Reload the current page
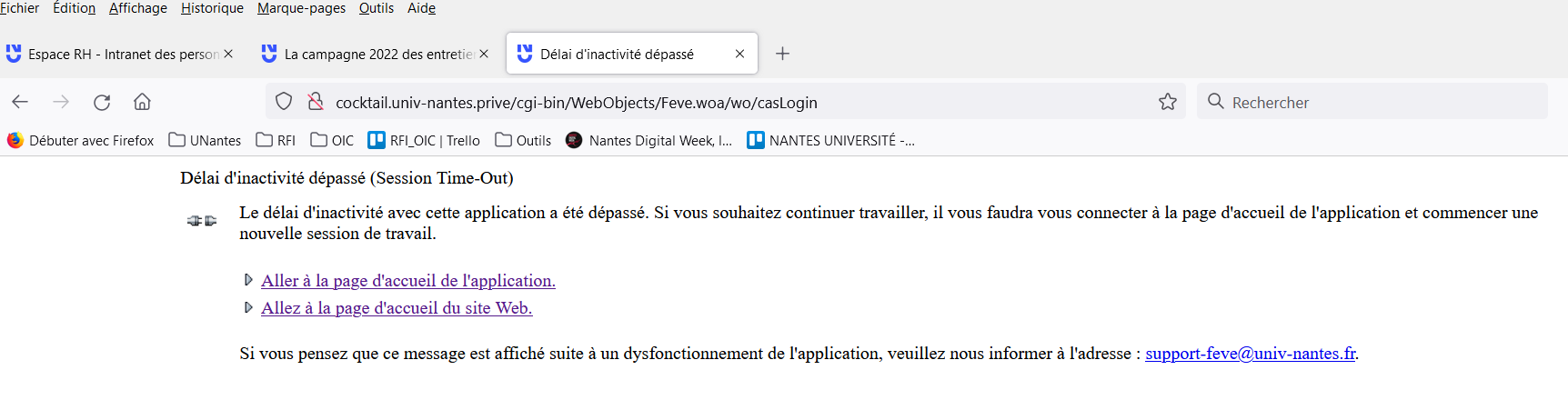The height and width of the screenshot is (400, 1568). (102, 102)
